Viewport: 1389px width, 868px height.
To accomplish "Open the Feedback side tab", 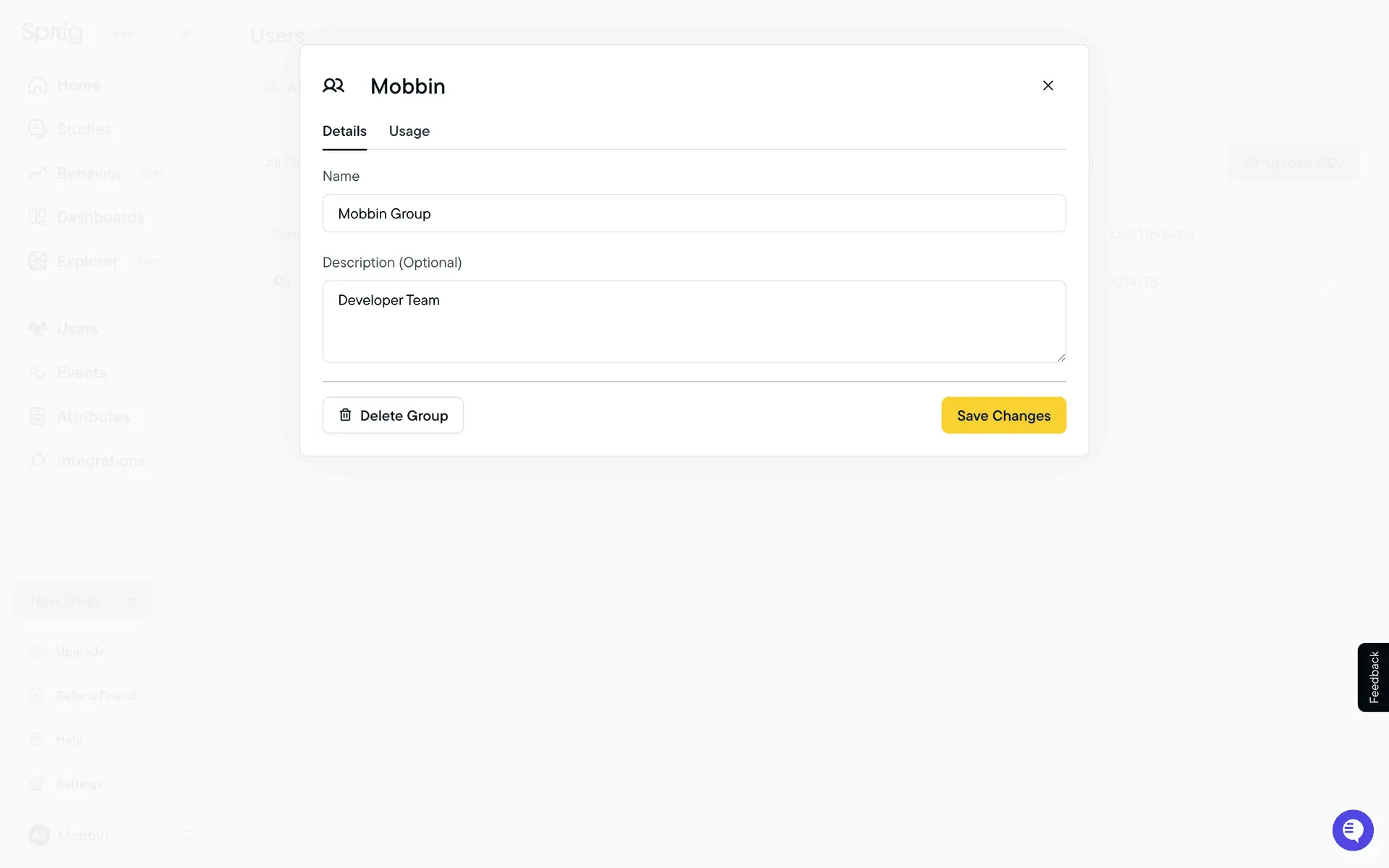I will point(1373,677).
